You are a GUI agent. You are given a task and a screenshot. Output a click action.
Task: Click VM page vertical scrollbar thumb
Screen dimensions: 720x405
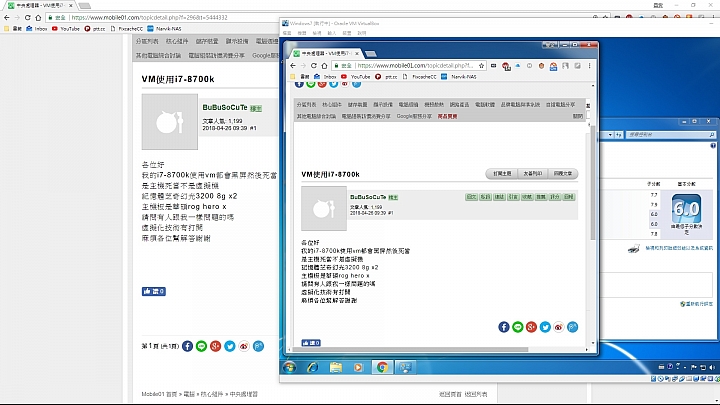coord(592,182)
